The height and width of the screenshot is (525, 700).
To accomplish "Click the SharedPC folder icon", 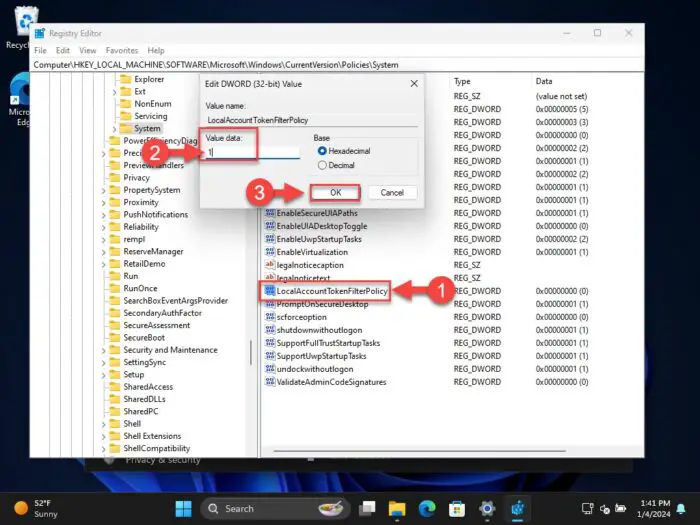I will 115,411.
